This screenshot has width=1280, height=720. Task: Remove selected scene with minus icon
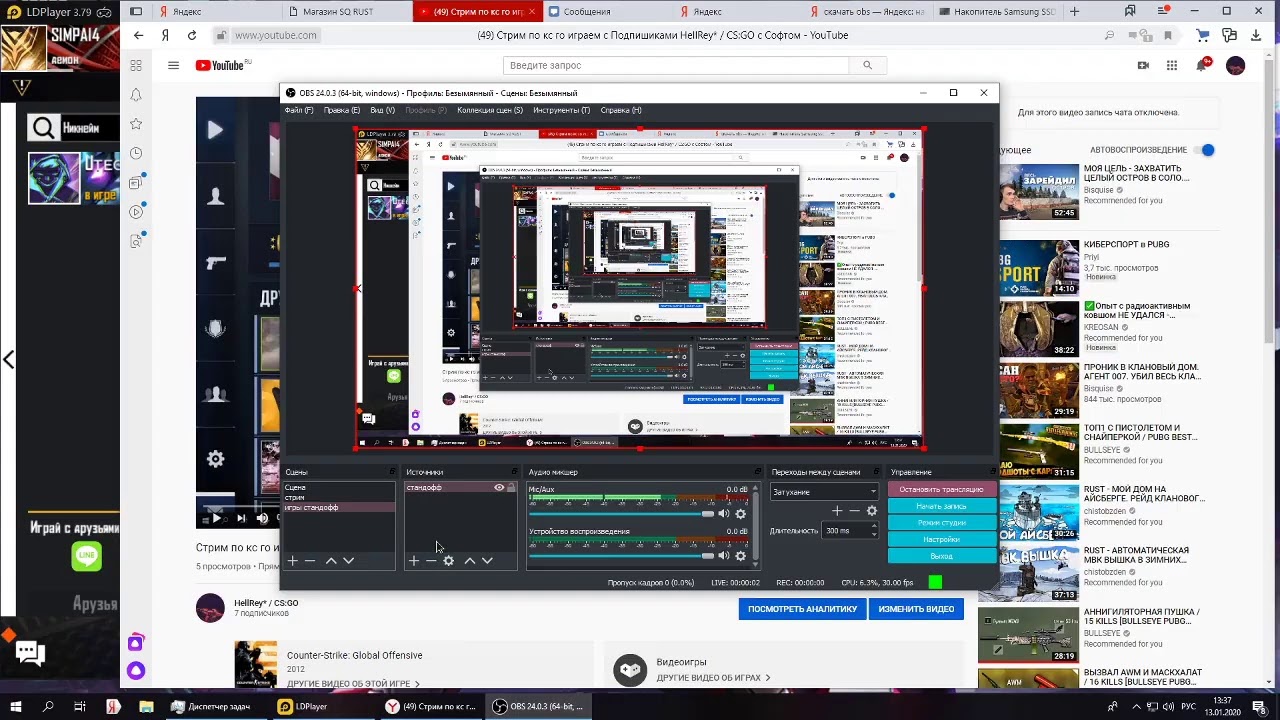(310, 561)
